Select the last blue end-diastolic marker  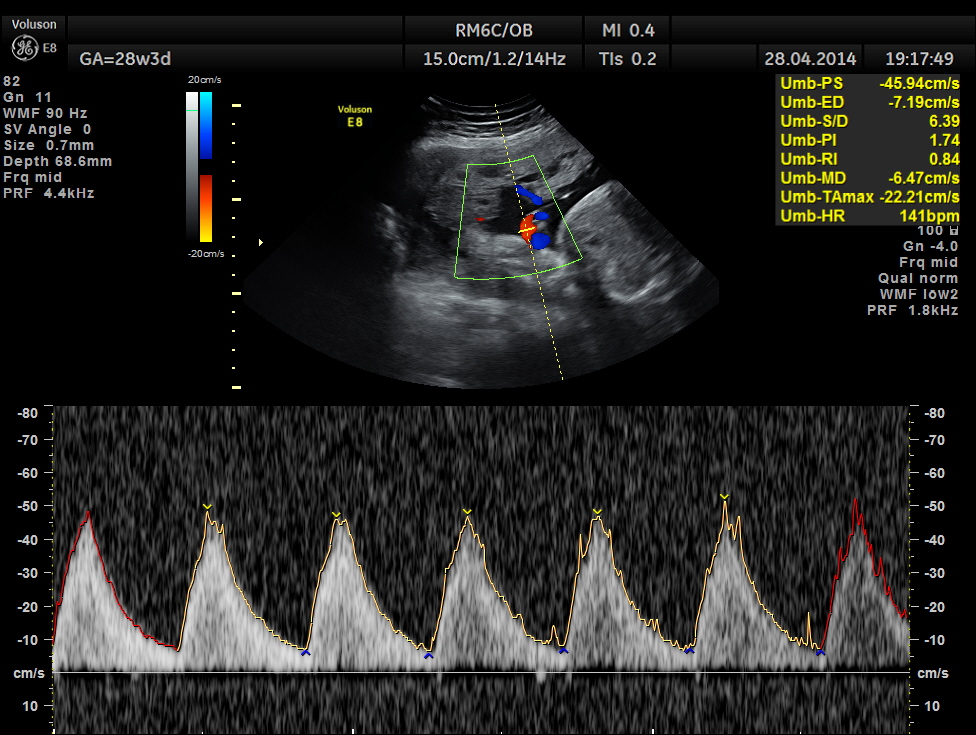coord(820,652)
